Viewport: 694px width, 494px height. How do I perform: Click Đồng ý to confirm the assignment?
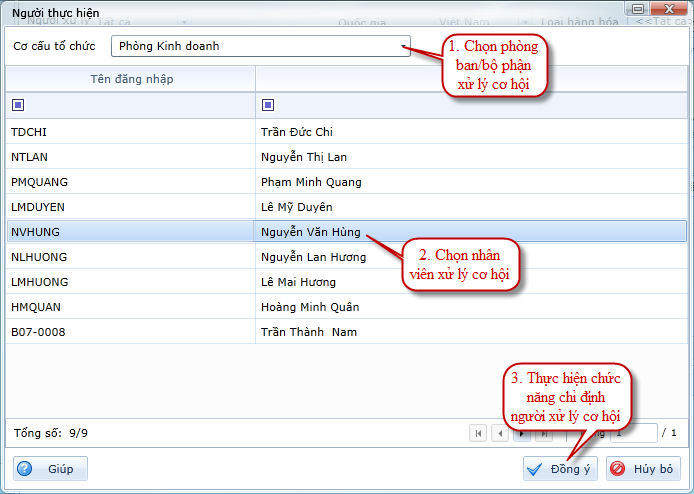[560, 469]
